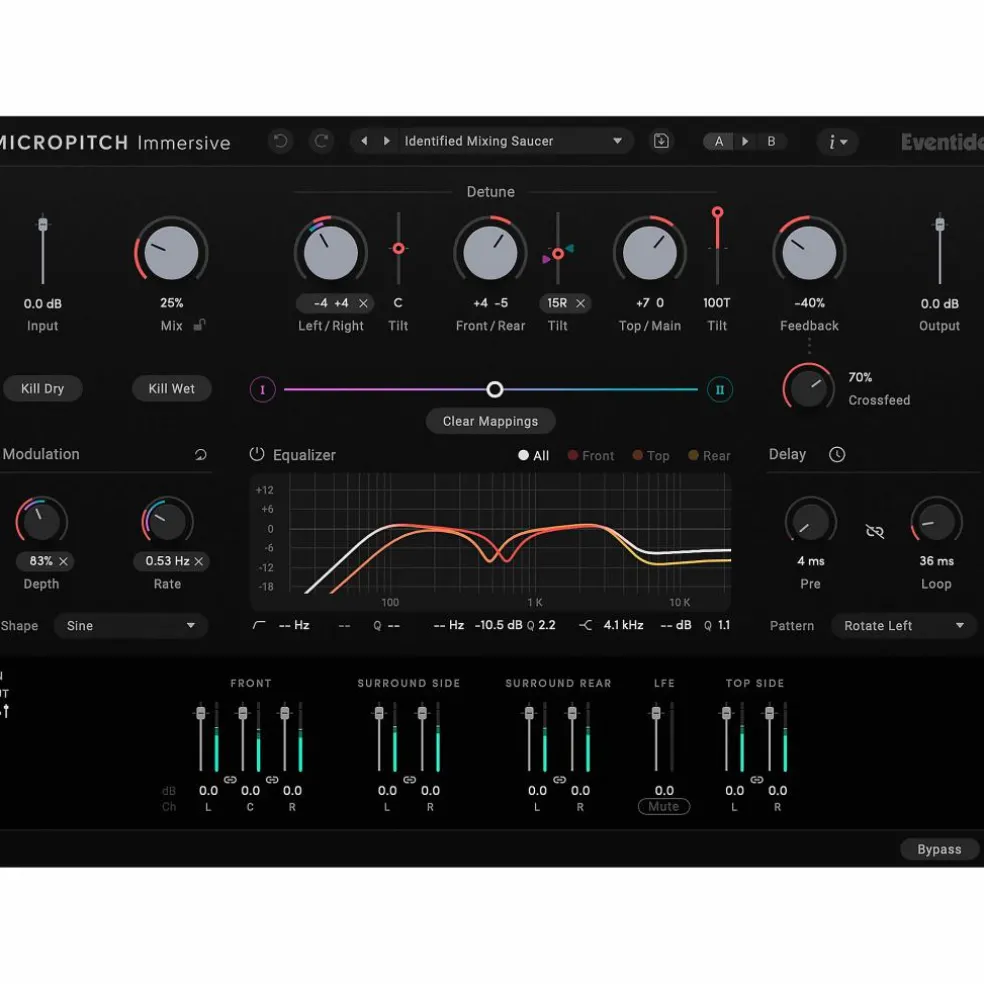Toggle the Pre/Loop delay link icon
Viewport: 984px width, 984px height.
(x=874, y=532)
